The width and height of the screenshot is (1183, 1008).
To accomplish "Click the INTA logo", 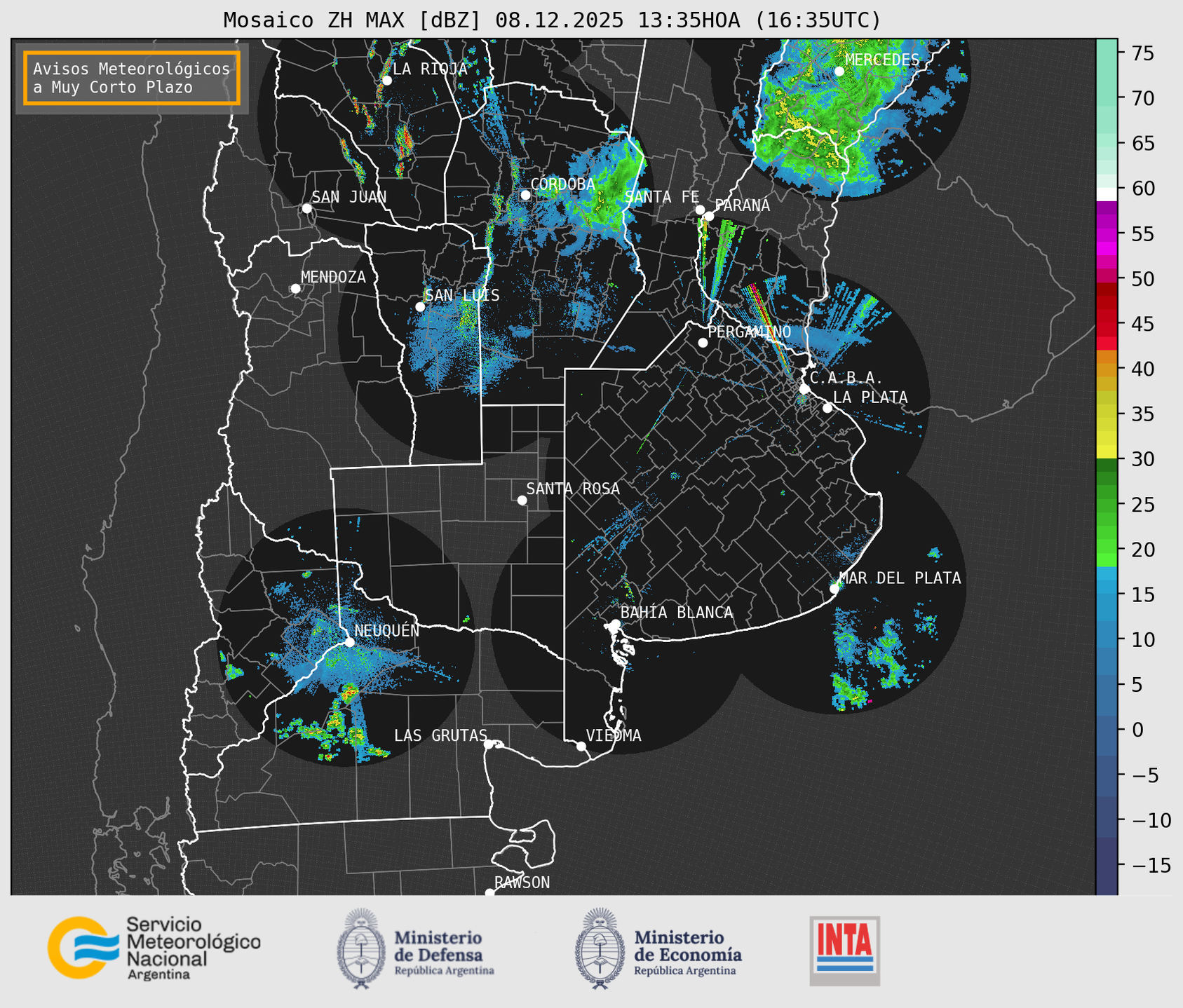I will tap(845, 951).
